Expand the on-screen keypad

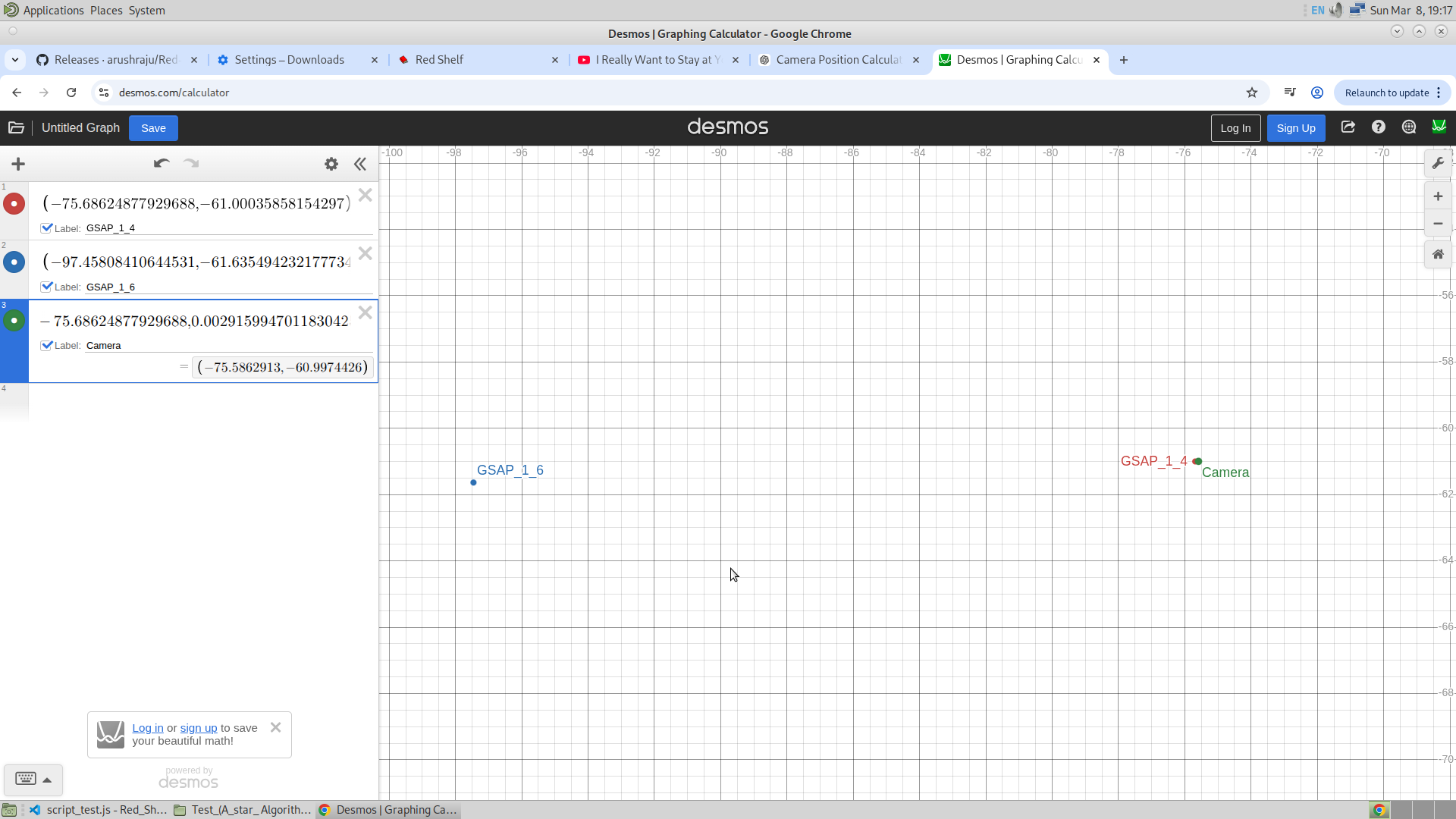tap(33, 779)
